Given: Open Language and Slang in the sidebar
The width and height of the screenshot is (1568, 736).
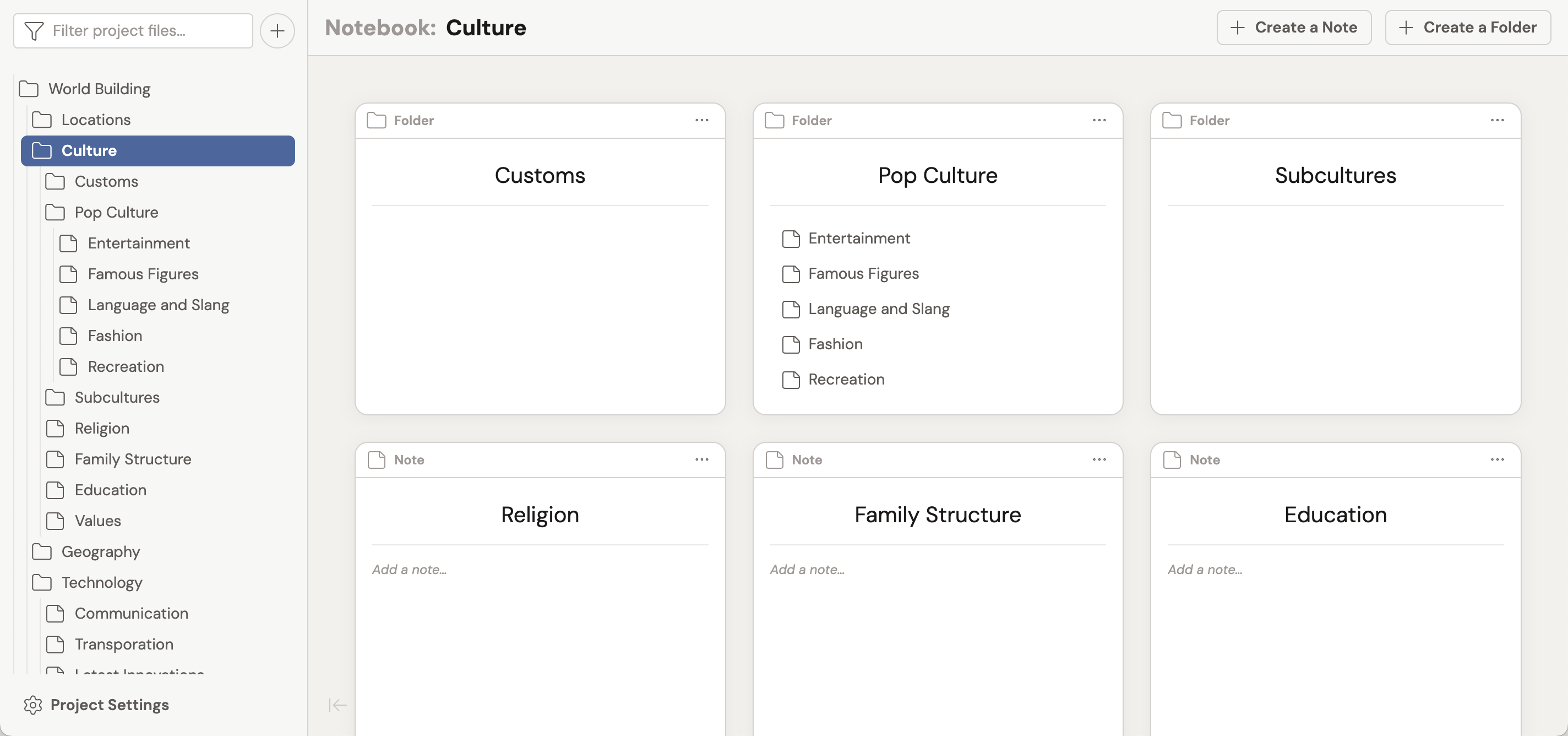Looking at the screenshot, I should point(158,305).
